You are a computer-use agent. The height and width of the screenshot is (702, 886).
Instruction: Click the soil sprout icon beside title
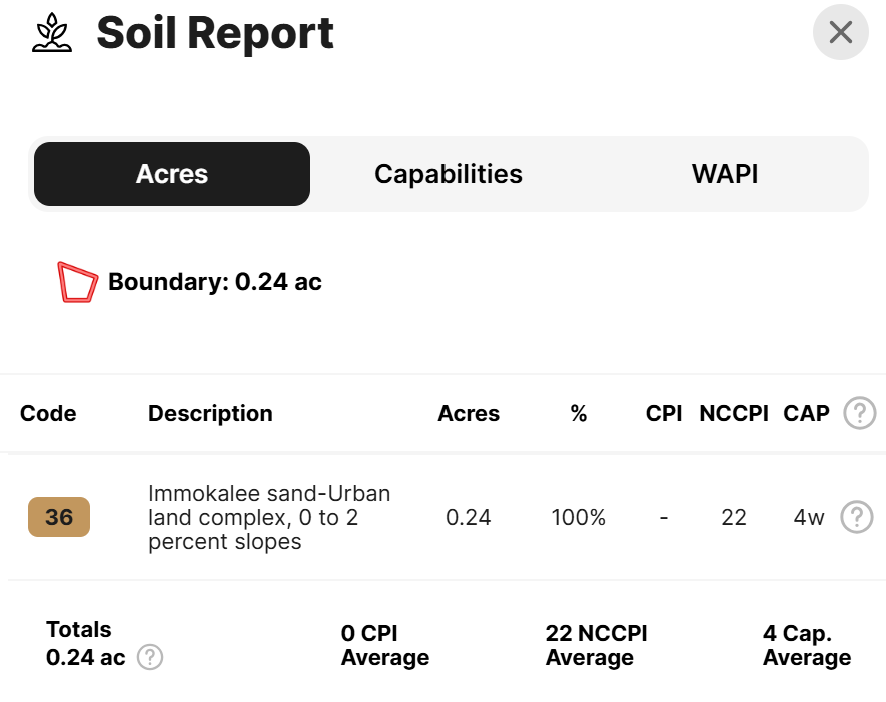click(52, 32)
